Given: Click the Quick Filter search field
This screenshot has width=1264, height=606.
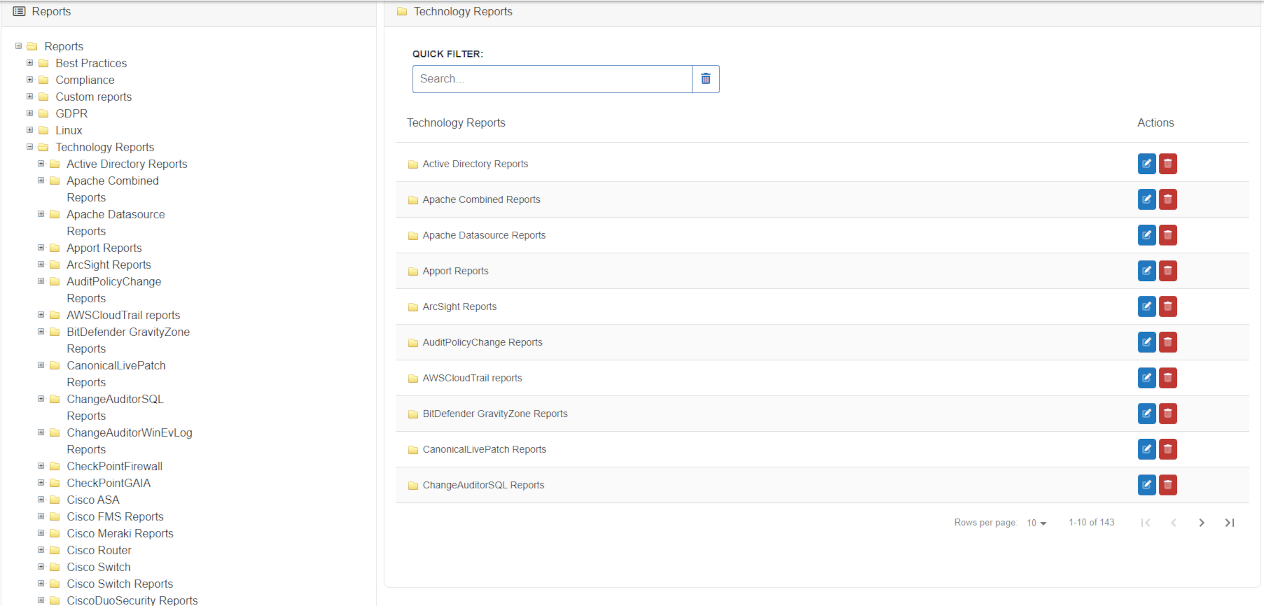Looking at the screenshot, I should (552, 79).
